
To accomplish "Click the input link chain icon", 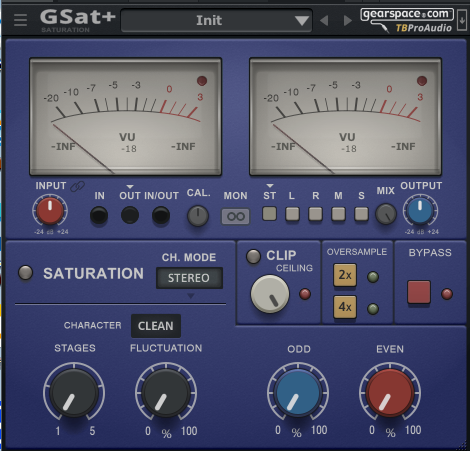I will click(77, 186).
